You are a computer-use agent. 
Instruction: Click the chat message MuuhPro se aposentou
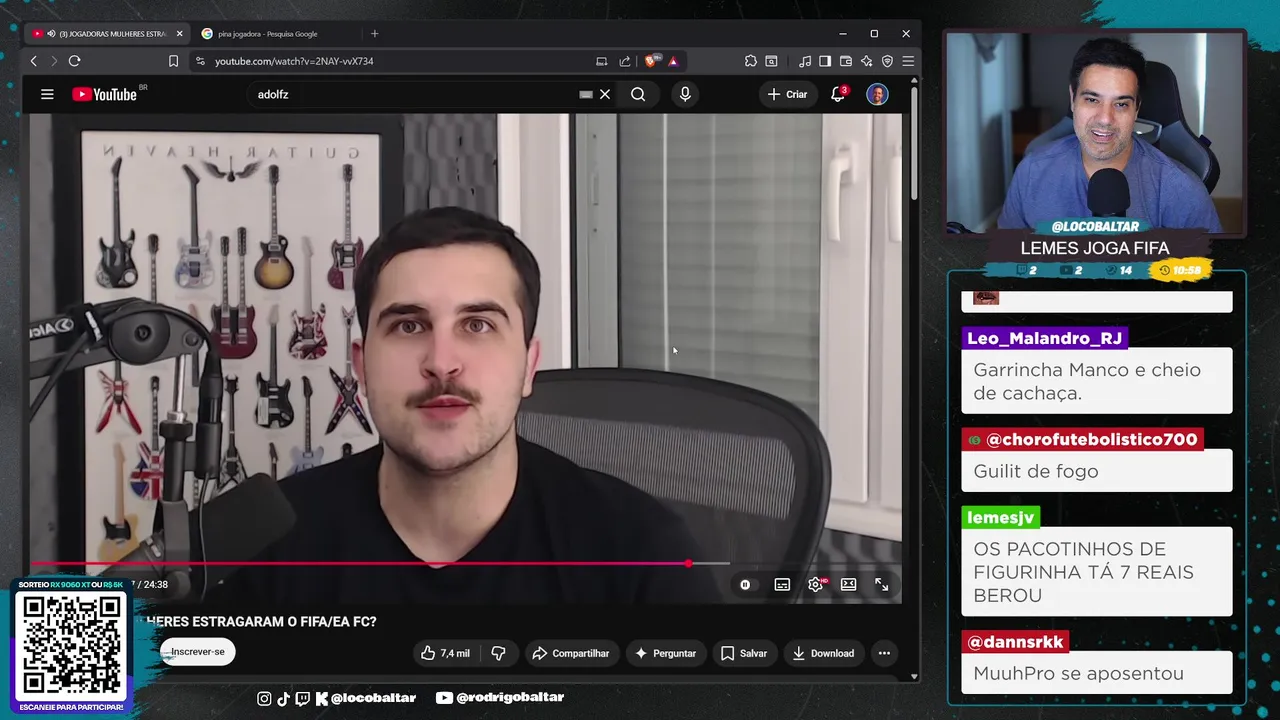1078,673
